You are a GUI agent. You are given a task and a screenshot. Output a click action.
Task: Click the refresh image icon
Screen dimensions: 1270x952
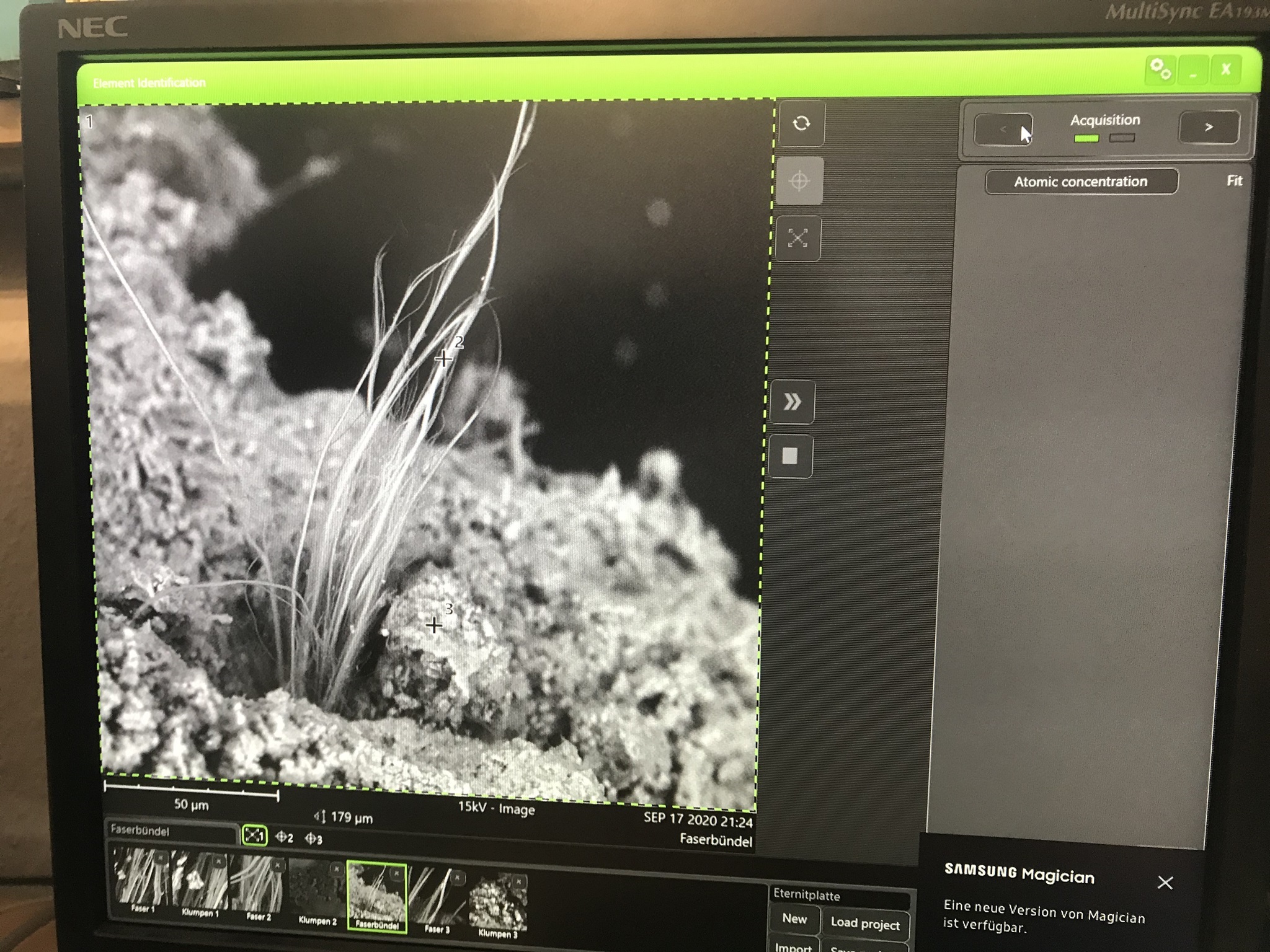click(801, 123)
